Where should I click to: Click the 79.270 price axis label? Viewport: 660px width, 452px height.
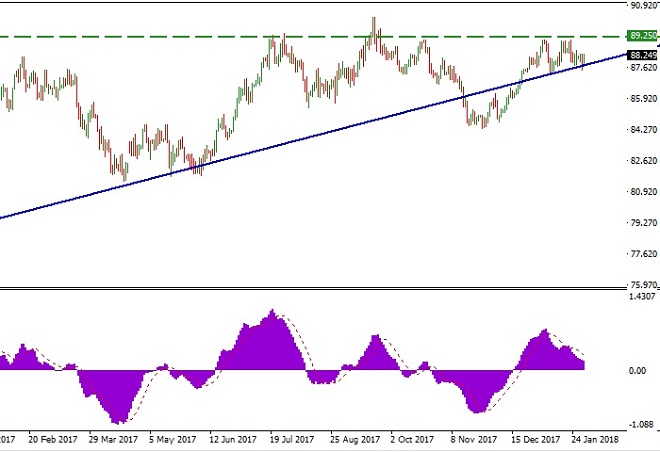tap(643, 223)
